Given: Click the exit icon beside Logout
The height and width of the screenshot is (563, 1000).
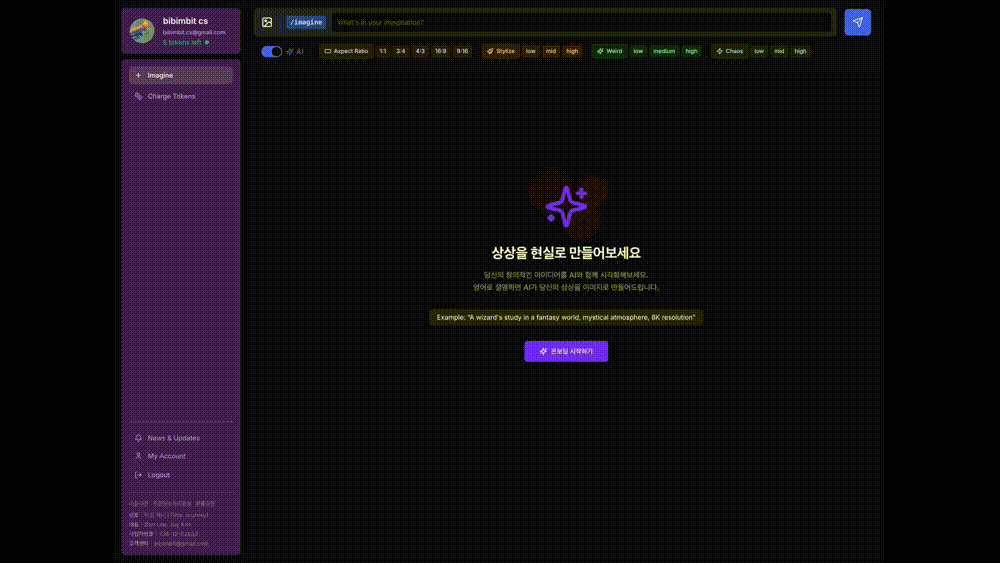Looking at the screenshot, I should 138,475.
